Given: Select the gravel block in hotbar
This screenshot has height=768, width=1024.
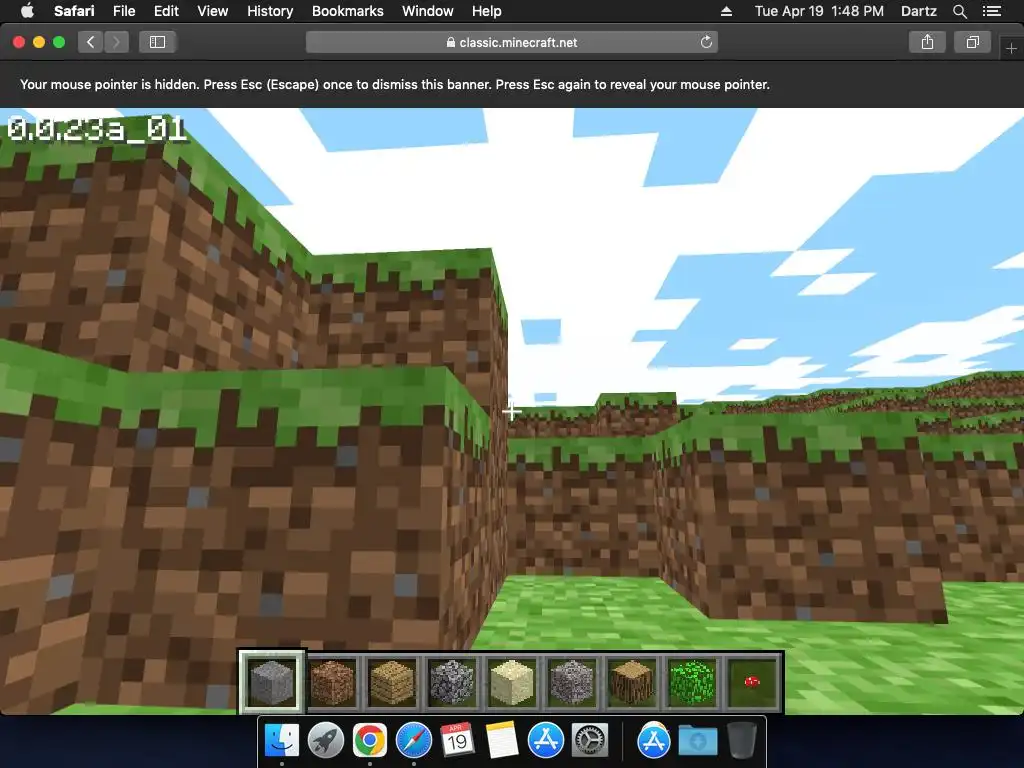Looking at the screenshot, I should pos(572,682).
